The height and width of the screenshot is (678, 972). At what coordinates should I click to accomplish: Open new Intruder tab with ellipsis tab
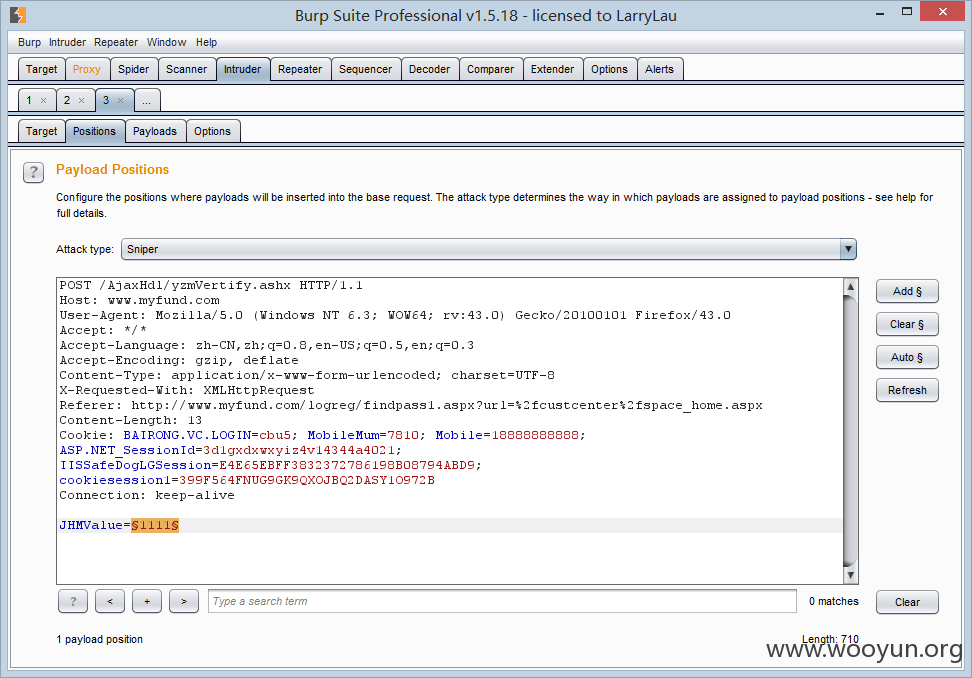click(147, 100)
